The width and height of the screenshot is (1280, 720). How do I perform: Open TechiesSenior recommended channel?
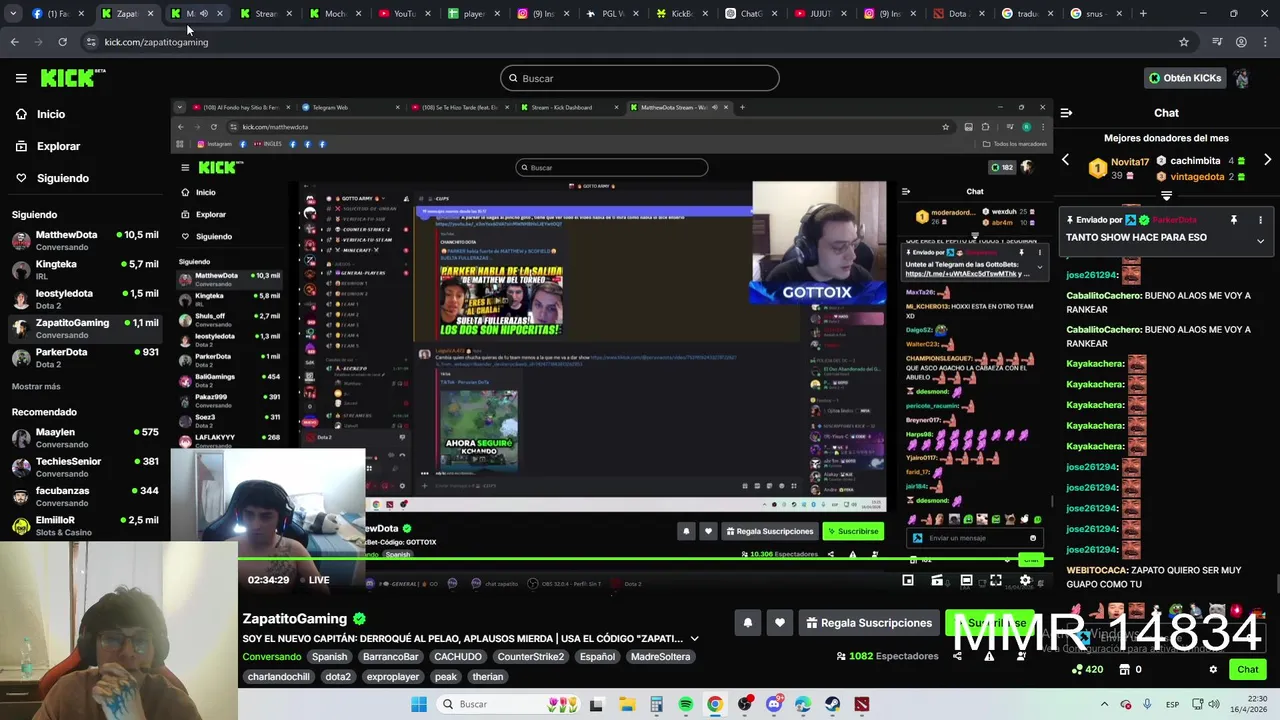click(x=85, y=467)
